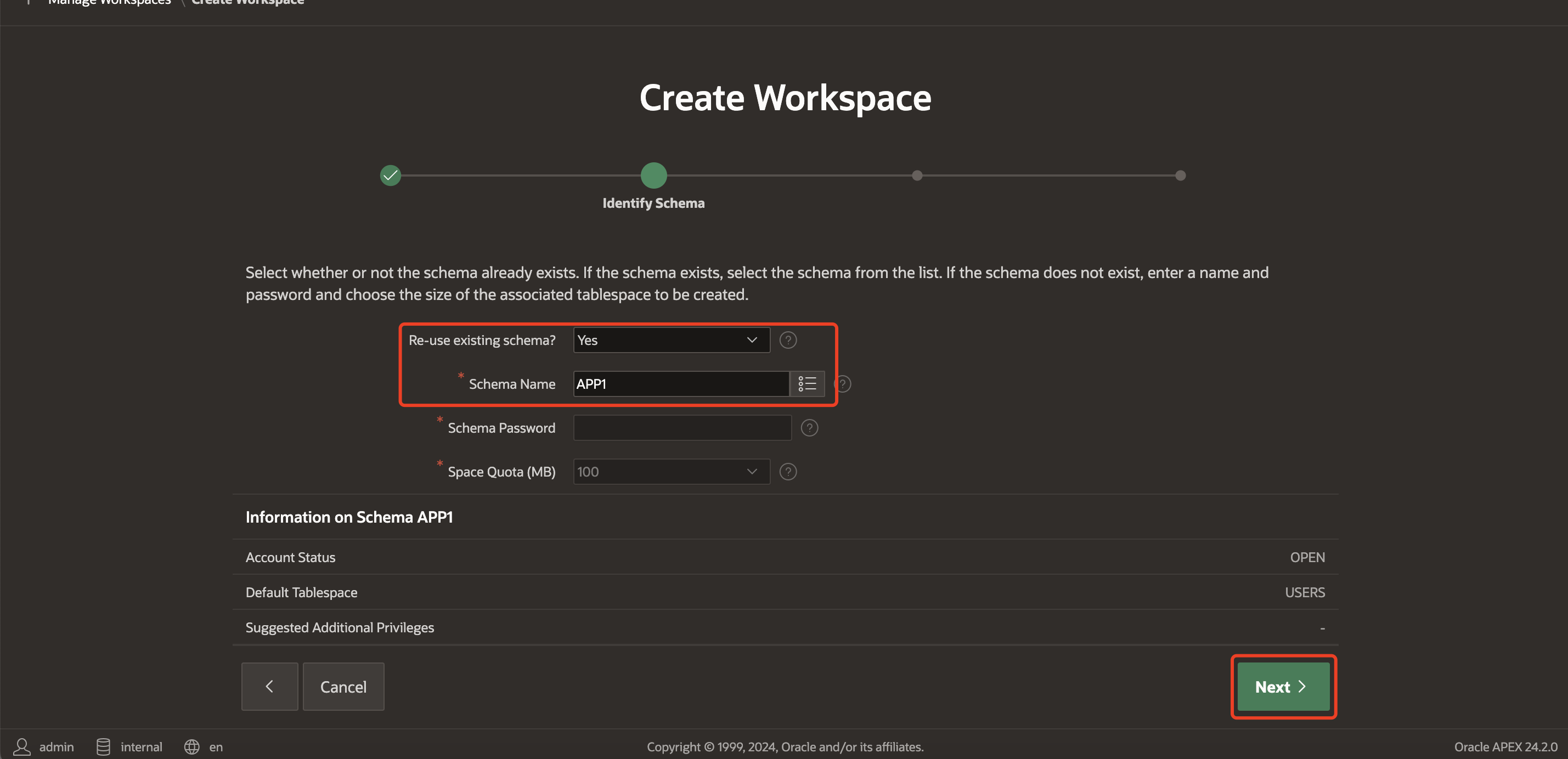Click help icon beside Schema Name field
This screenshot has width=1568, height=759.
pyautogui.click(x=843, y=384)
